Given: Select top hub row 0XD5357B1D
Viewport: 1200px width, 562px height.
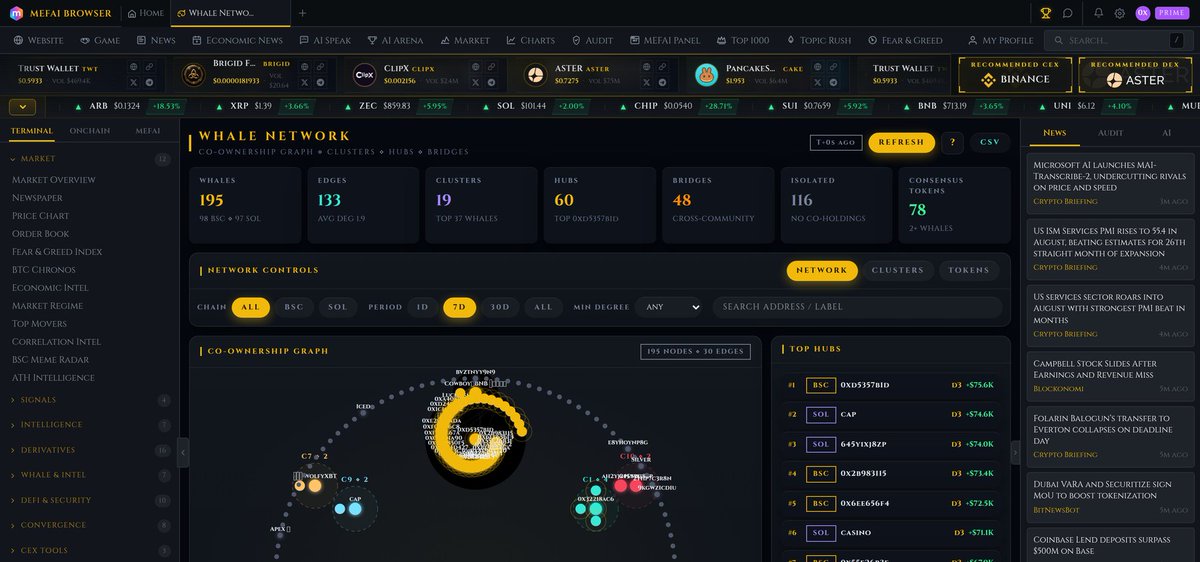Looking at the screenshot, I should coord(891,385).
